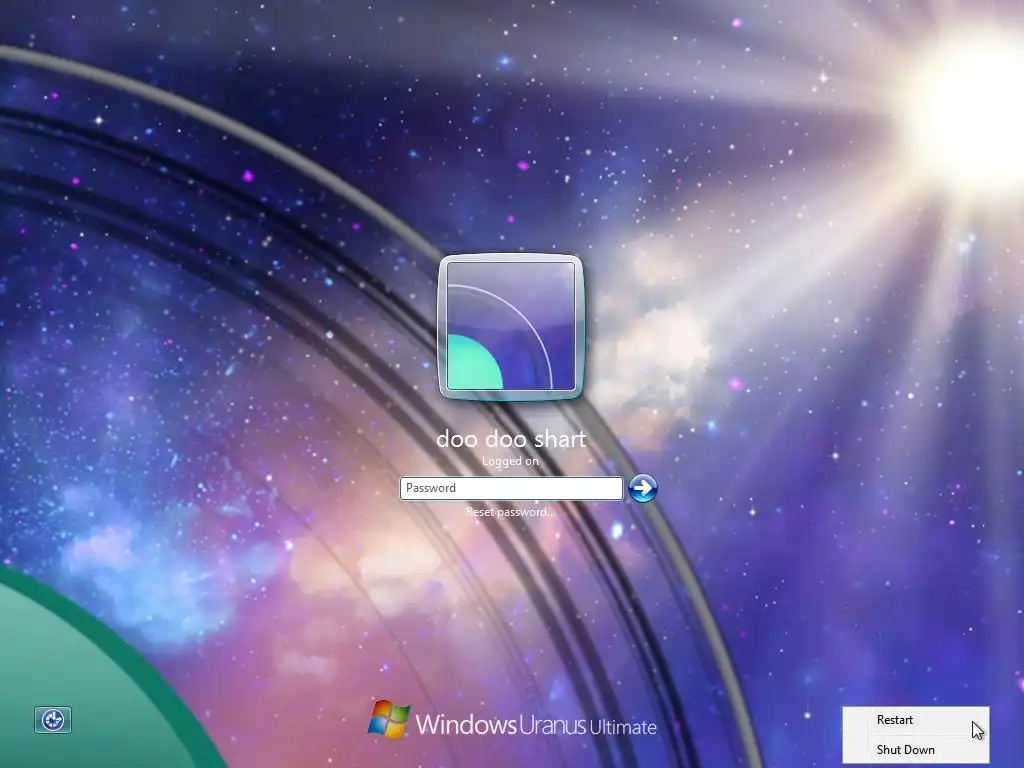Click the username "doo doo shart"

(511, 439)
